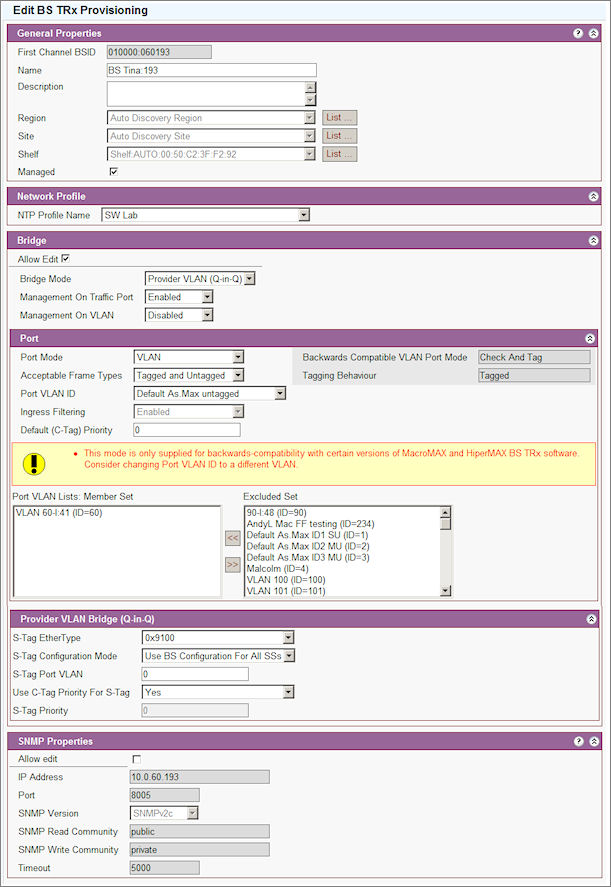Screen dimensions: 611x887
Task: Move VLAN to Member Set with << button
Action: [x=232, y=537]
